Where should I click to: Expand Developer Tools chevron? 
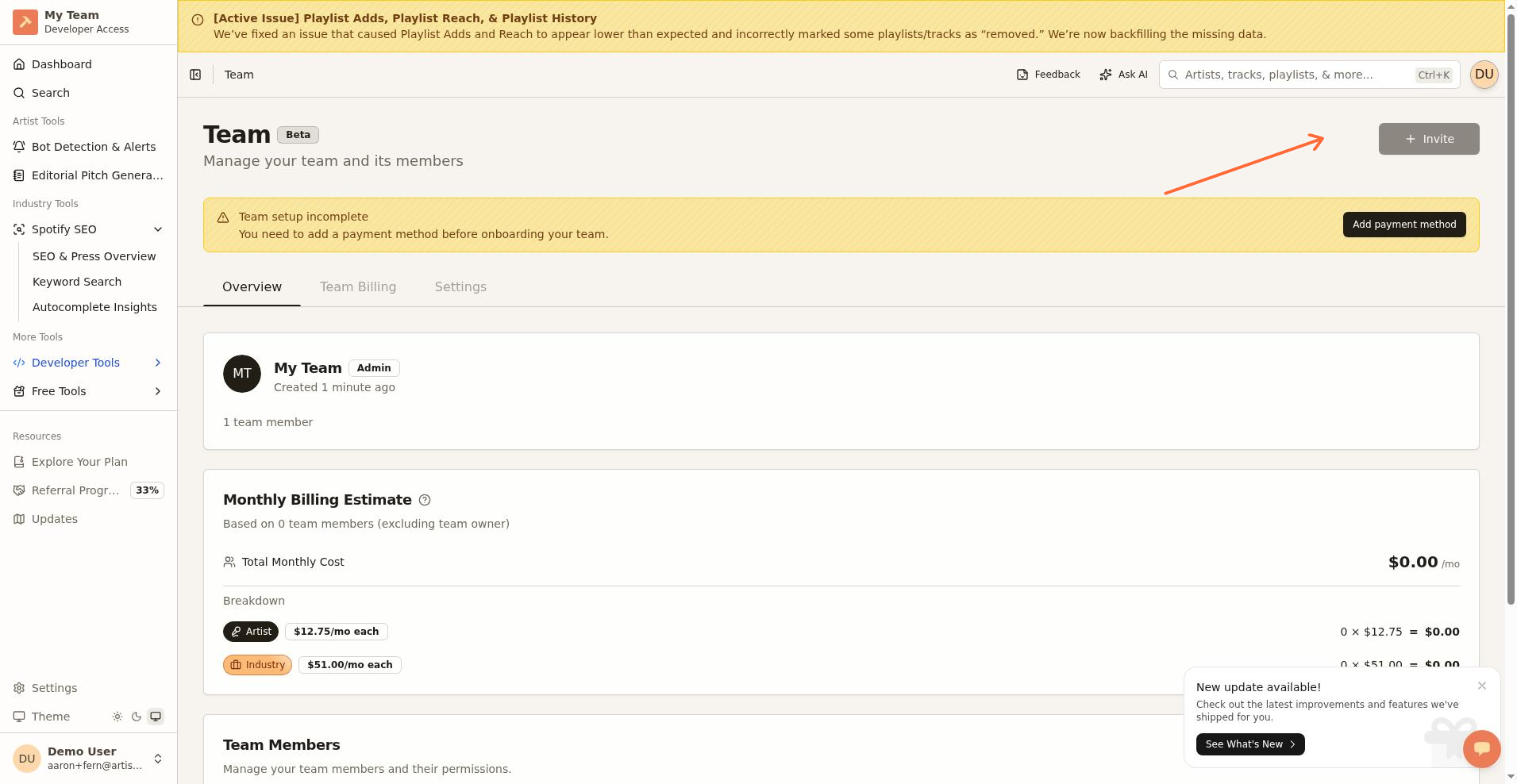point(158,363)
